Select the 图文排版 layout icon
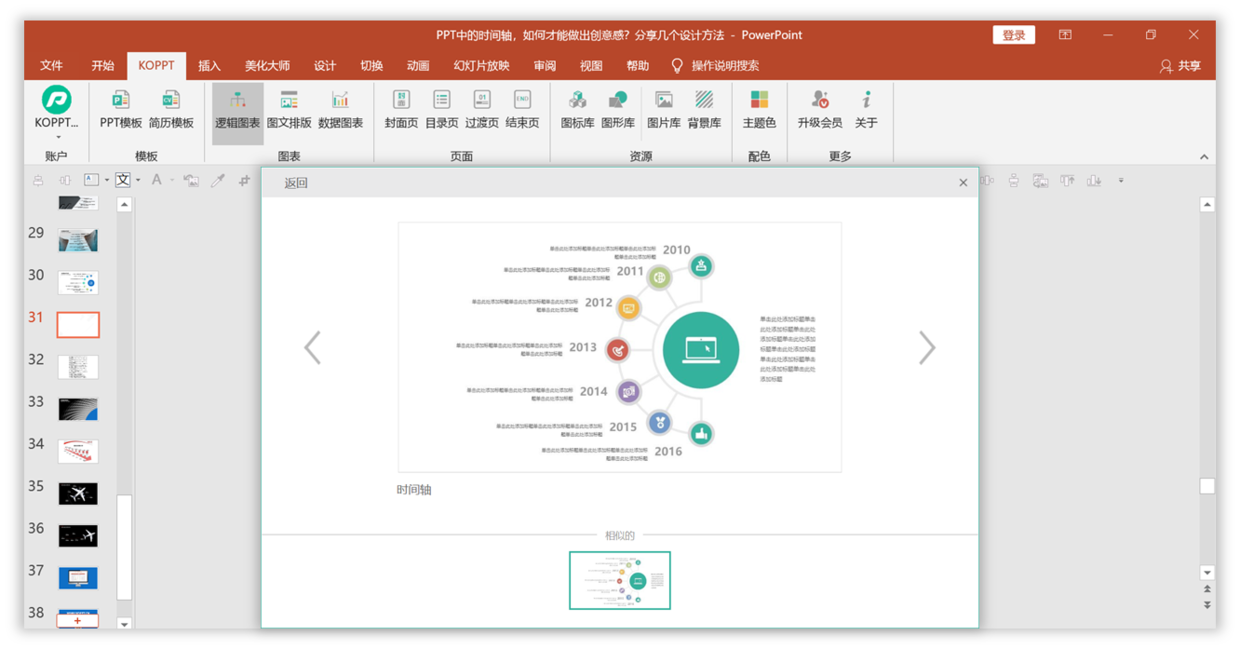The height and width of the screenshot is (649, 1240). 289,110
